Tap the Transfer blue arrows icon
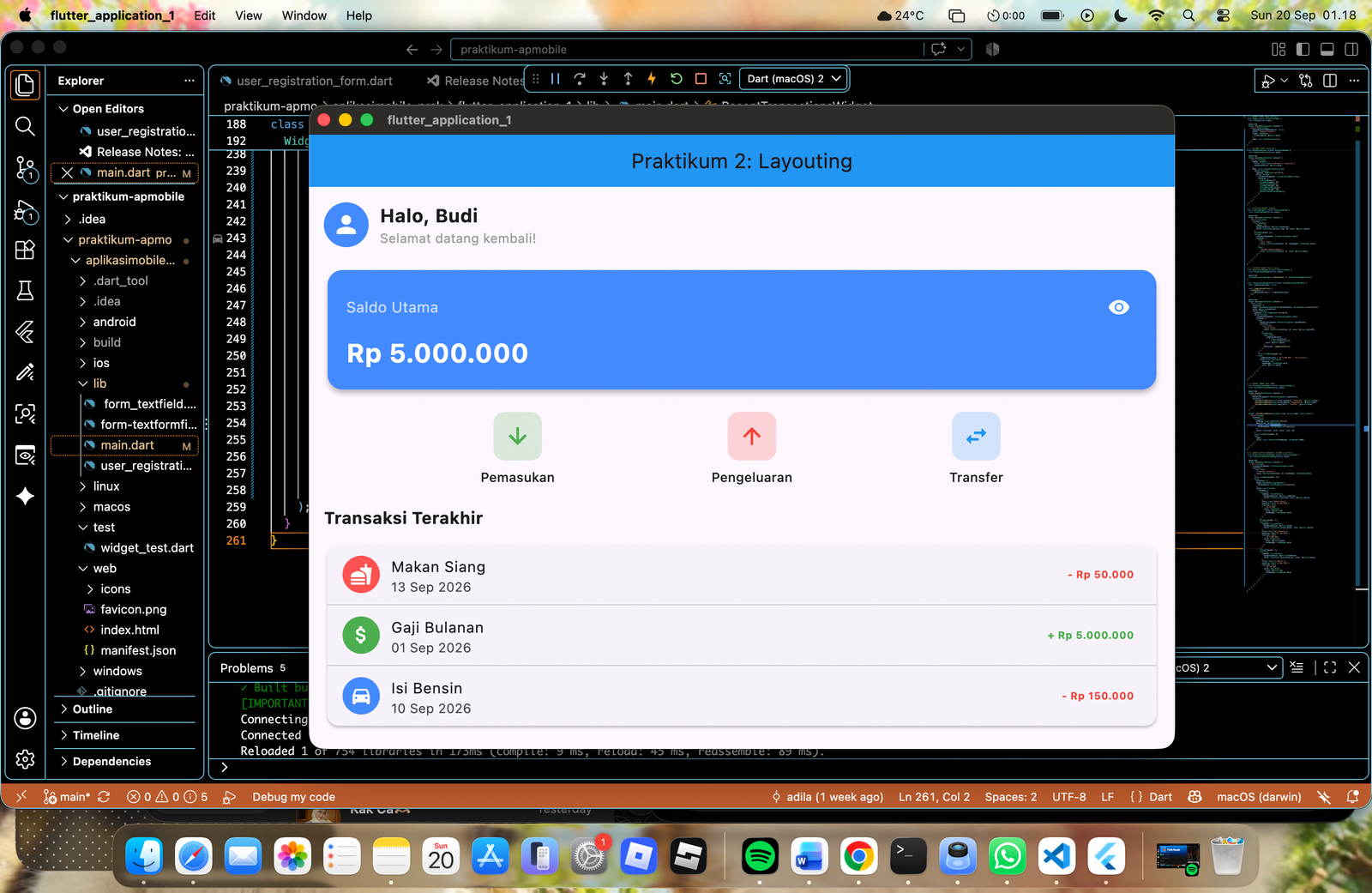Image resolution: width=1372 pixels, height=893 pixels. [x=976, y=436]
